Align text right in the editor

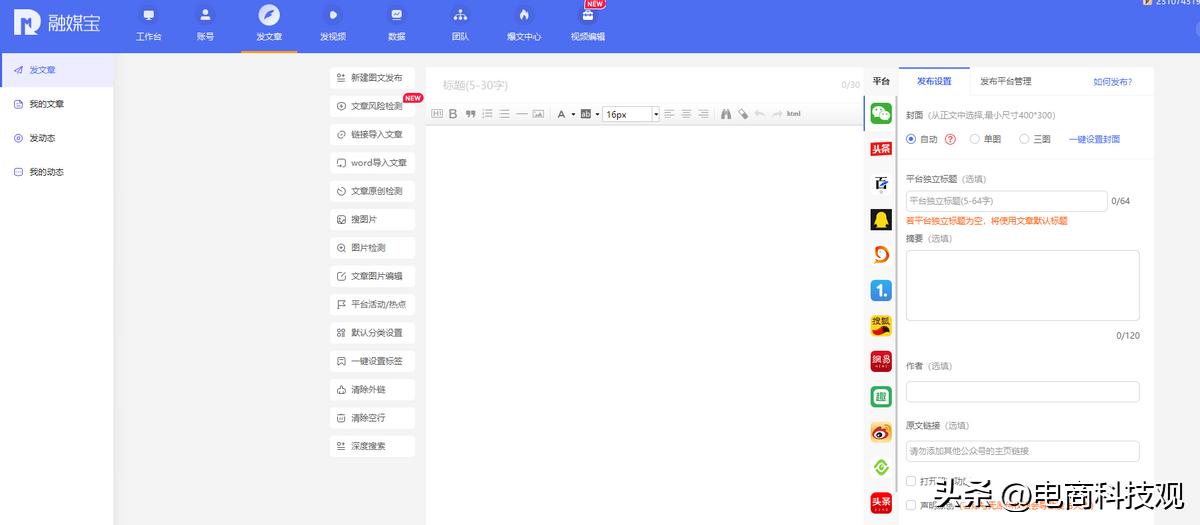tap(704, 114)
